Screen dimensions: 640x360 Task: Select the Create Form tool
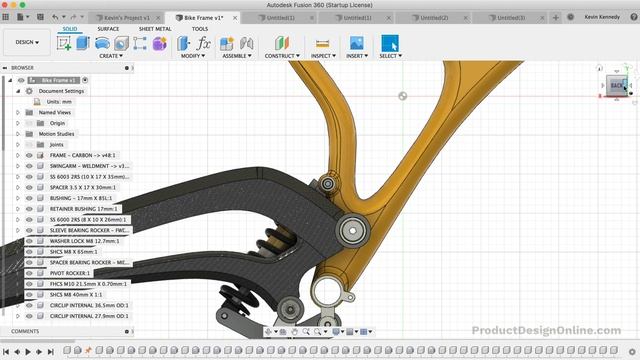point(160,43)
